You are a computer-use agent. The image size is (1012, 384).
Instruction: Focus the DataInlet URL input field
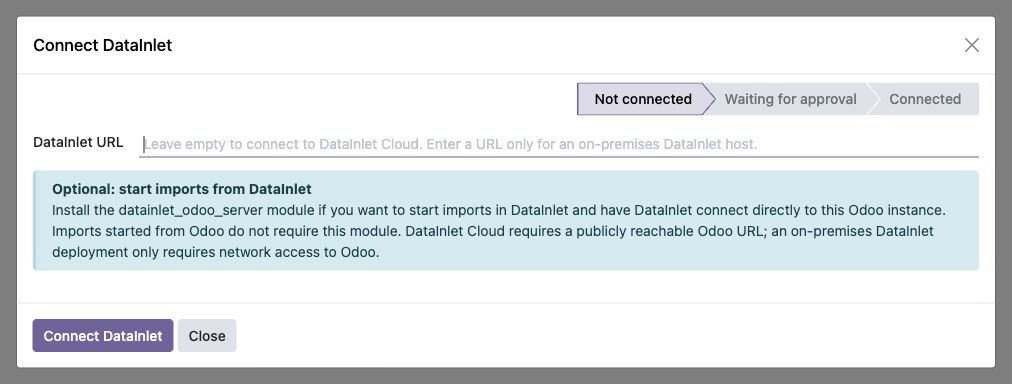559,144
